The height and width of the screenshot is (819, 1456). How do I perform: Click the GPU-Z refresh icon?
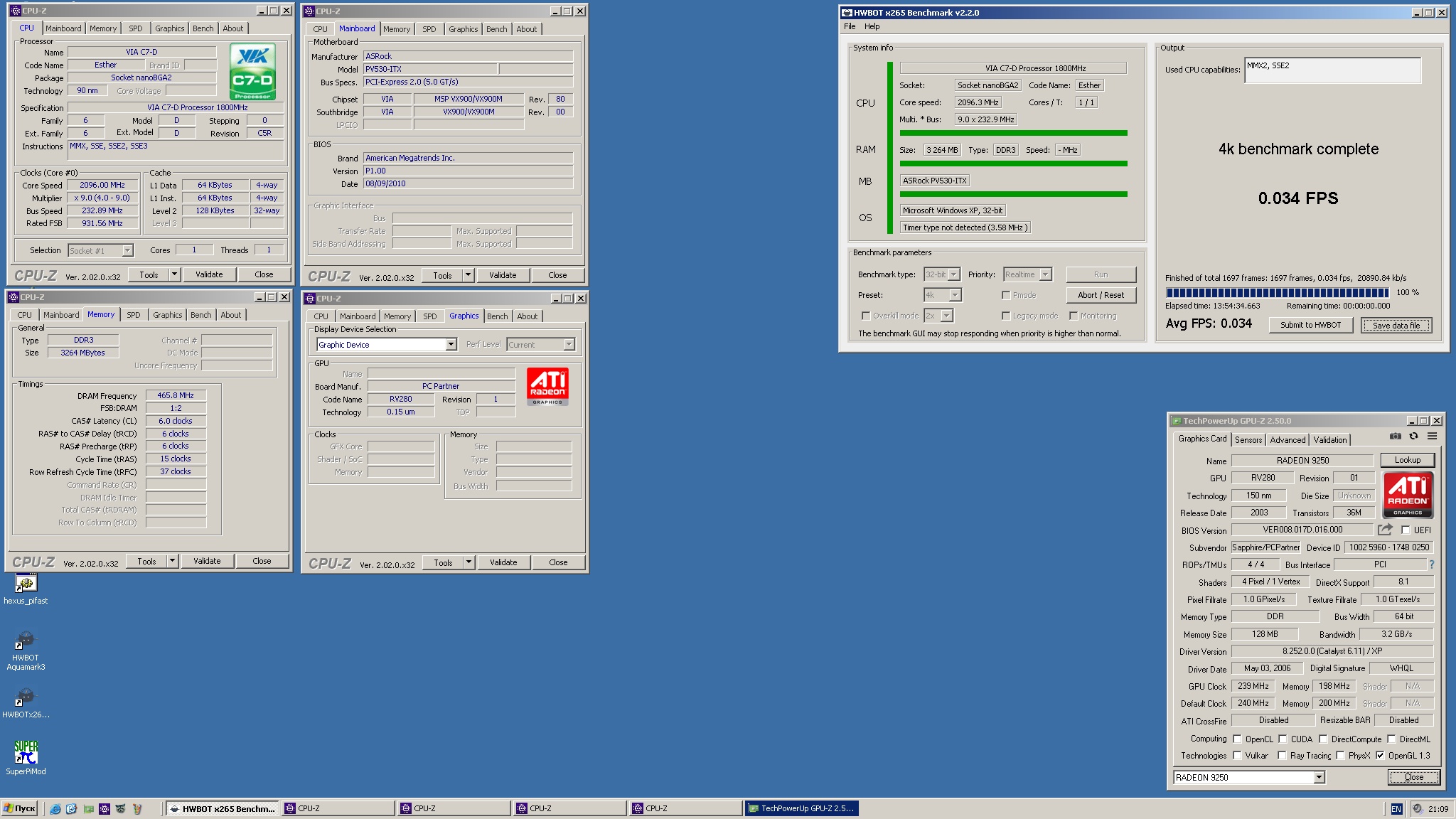click(x=1414, y=437)
